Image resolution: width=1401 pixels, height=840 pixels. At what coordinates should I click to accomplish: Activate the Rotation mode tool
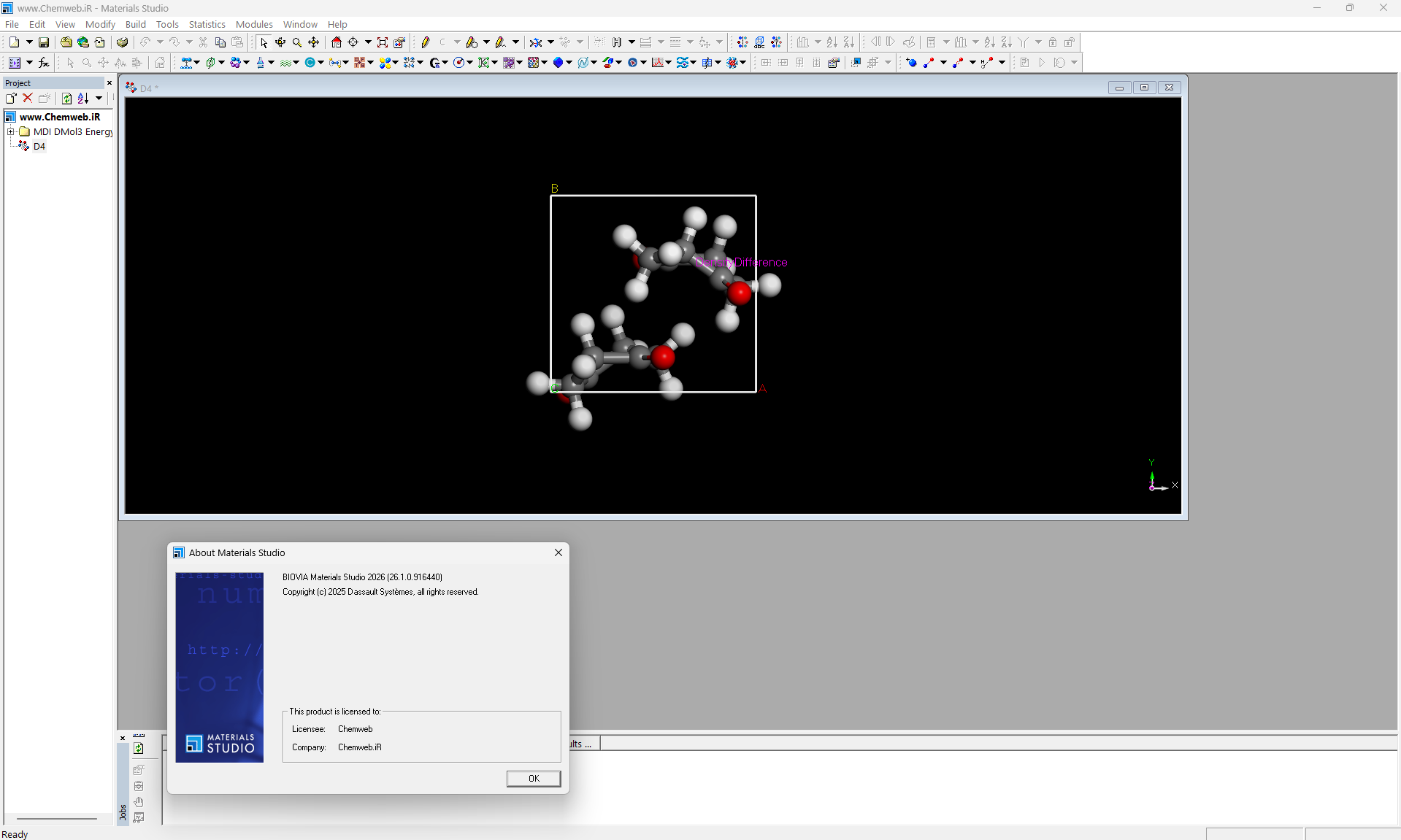(x=280, y=42)
